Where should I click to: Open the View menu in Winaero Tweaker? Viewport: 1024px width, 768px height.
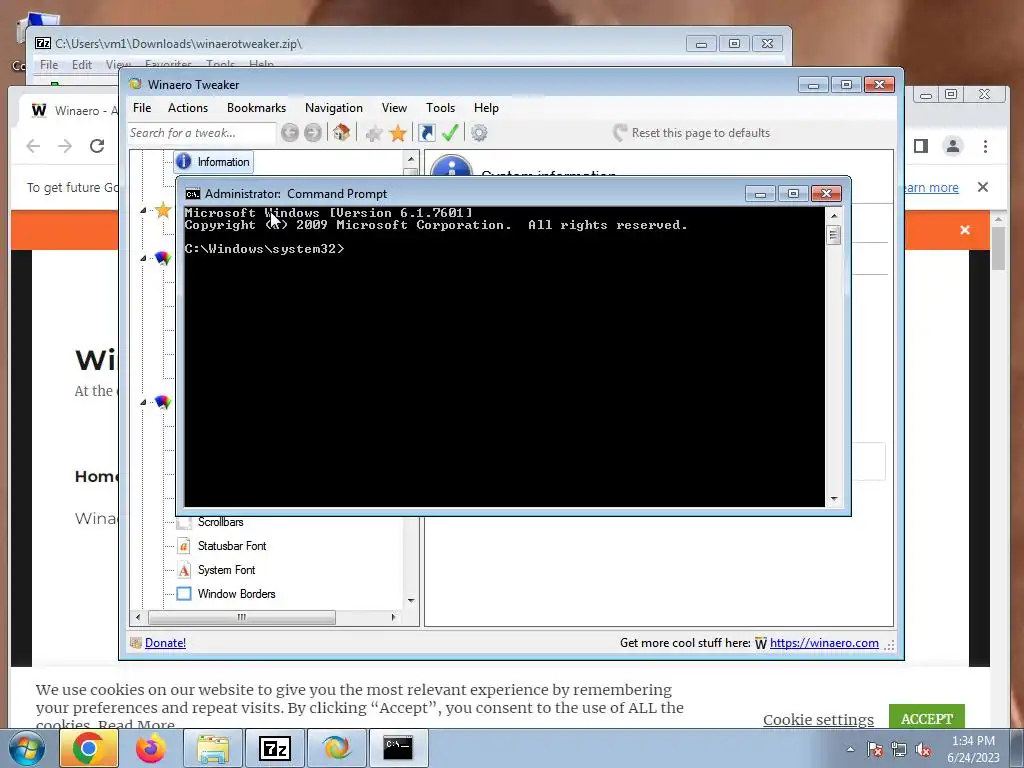(x=394, y=108)
